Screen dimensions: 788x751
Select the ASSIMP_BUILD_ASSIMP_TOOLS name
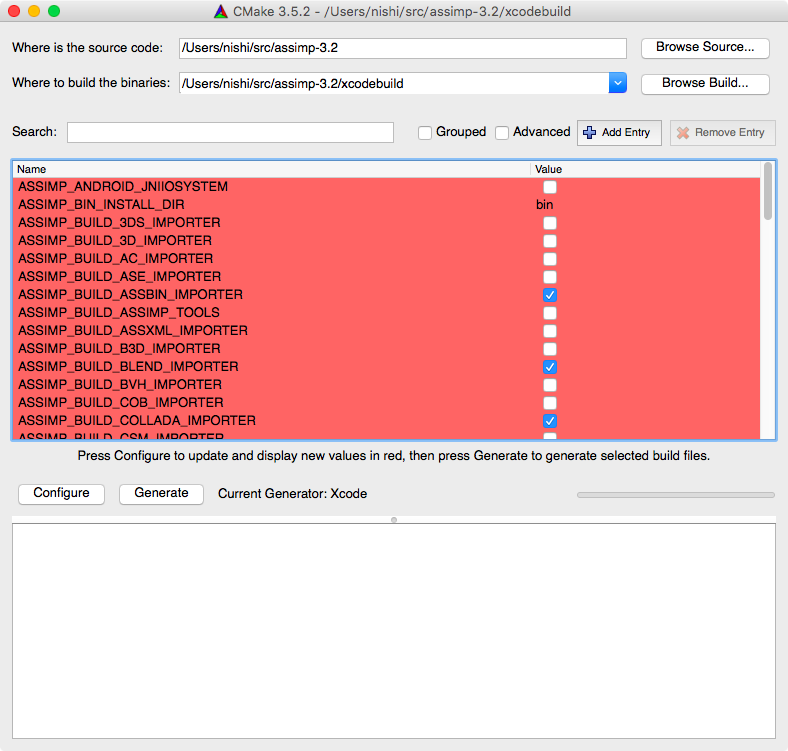point(119,313)
